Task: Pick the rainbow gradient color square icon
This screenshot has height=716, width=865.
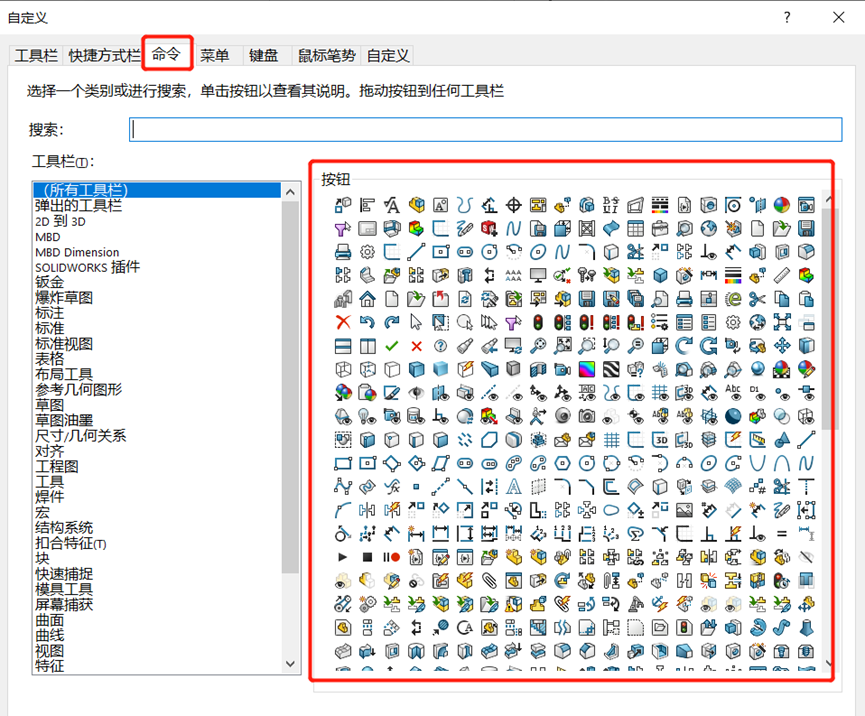Action: pos(587,369)
